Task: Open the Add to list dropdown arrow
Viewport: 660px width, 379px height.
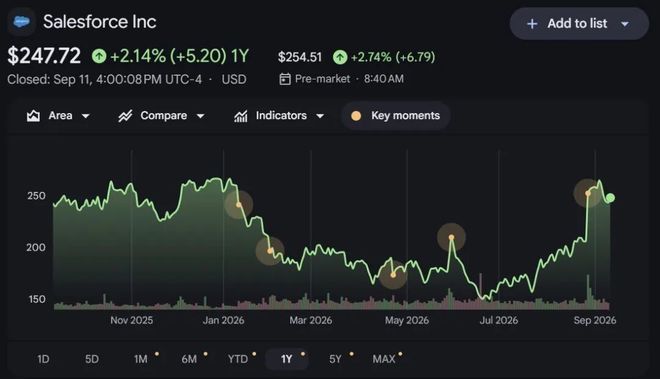Action: [x=625, y=24]
